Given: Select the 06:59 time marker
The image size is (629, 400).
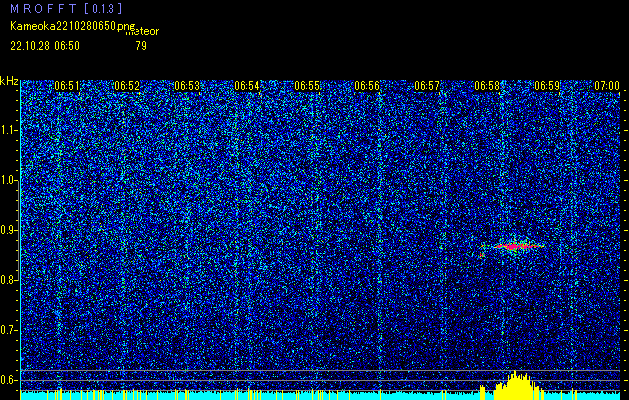Looking at the screenshot, I should [x=547, y=86].
